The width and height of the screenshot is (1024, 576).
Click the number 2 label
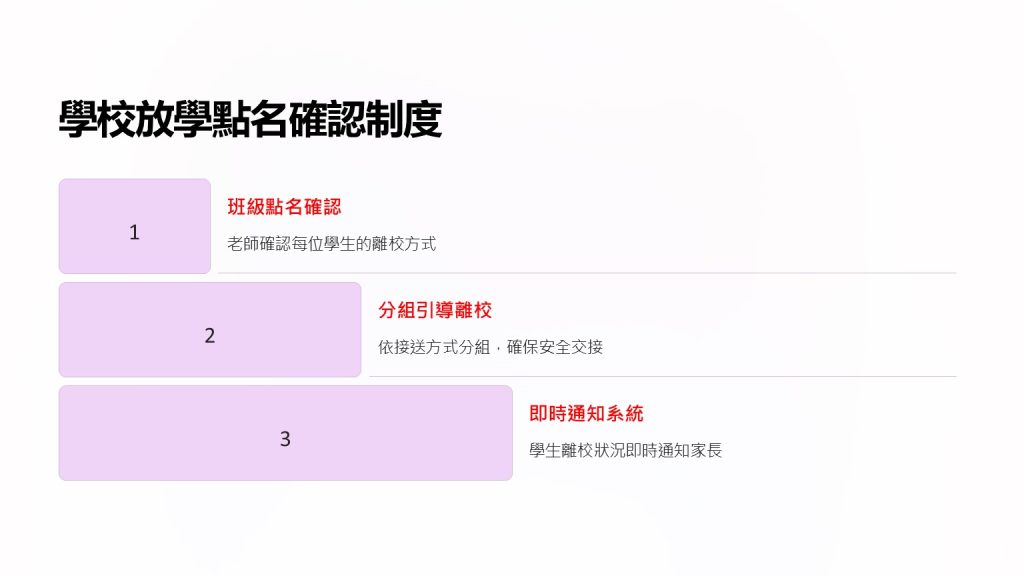point(210,336)
